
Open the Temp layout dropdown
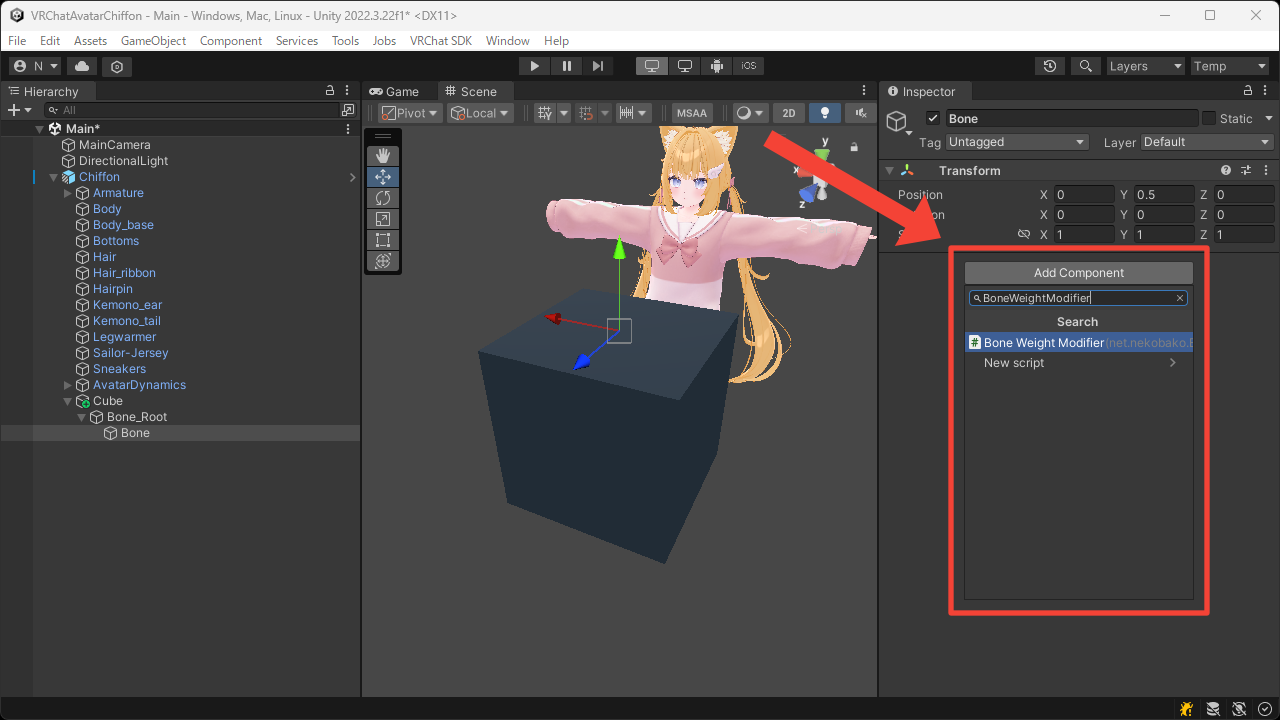(1230, 66)
